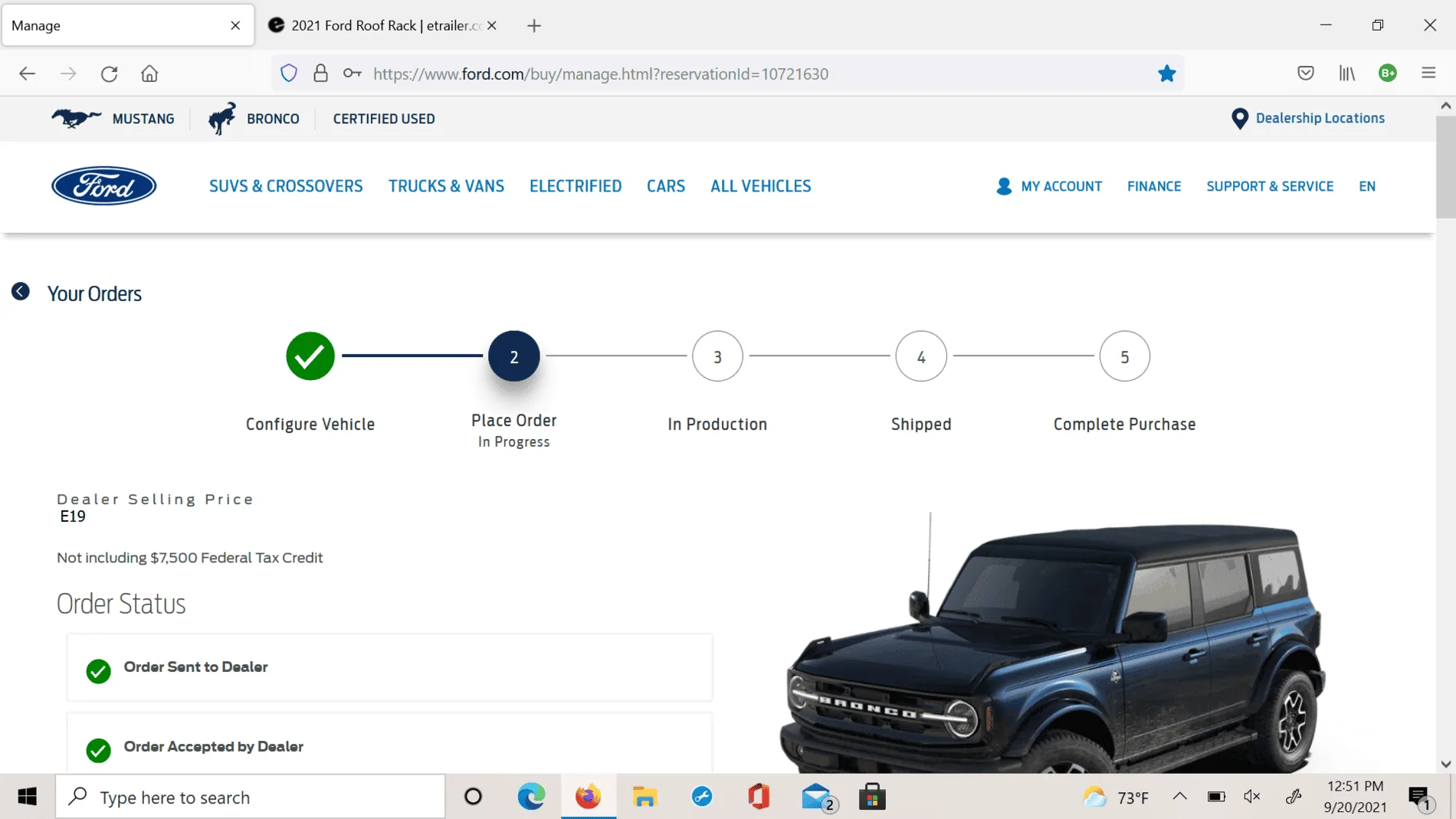1456x819 pixels.
Task: Click the Firefox icon on the taskbar
Action: tap(589, 797)
